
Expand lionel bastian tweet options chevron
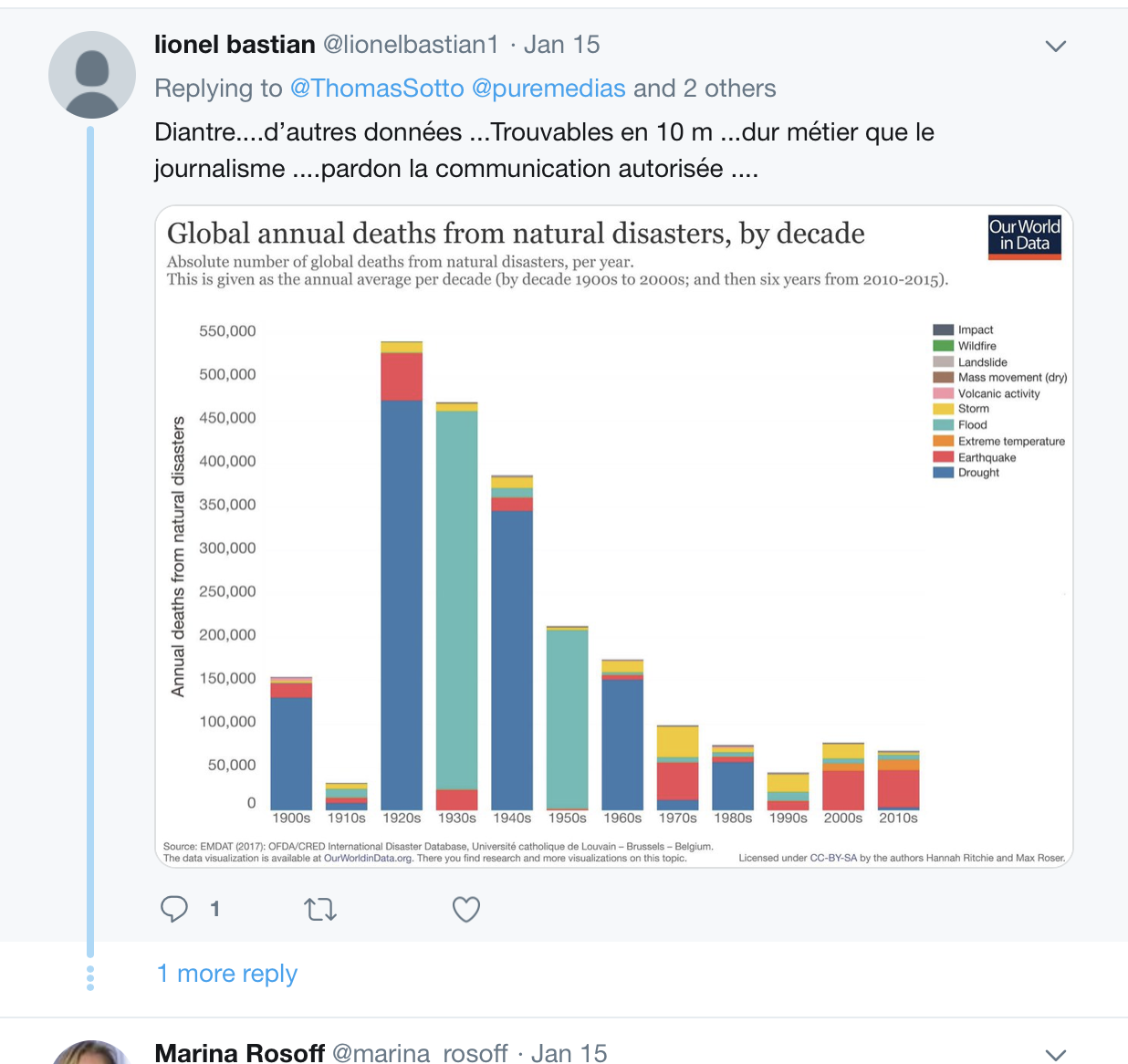tap(1056, 47)
